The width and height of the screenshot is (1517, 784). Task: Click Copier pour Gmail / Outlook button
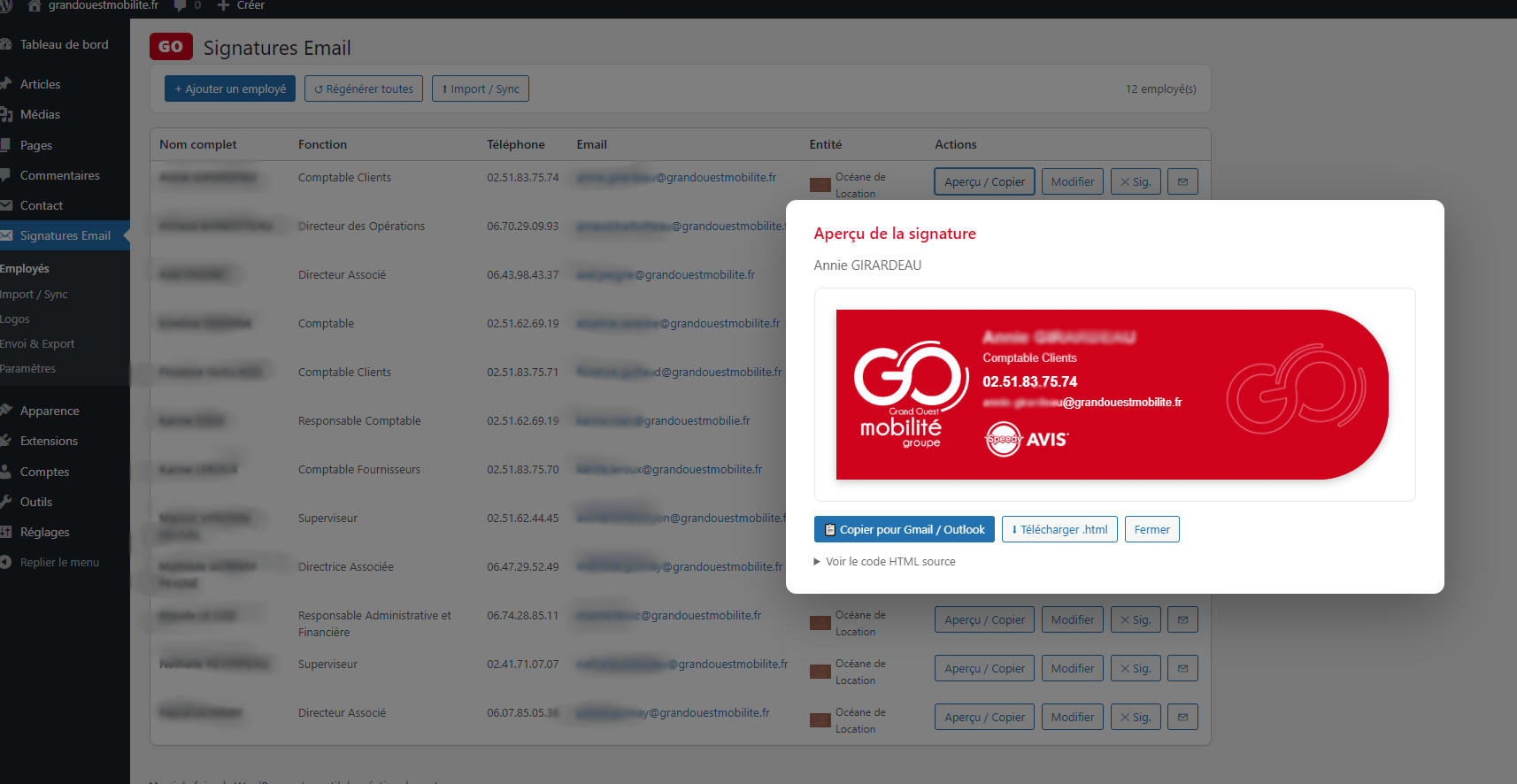[904, 529]
